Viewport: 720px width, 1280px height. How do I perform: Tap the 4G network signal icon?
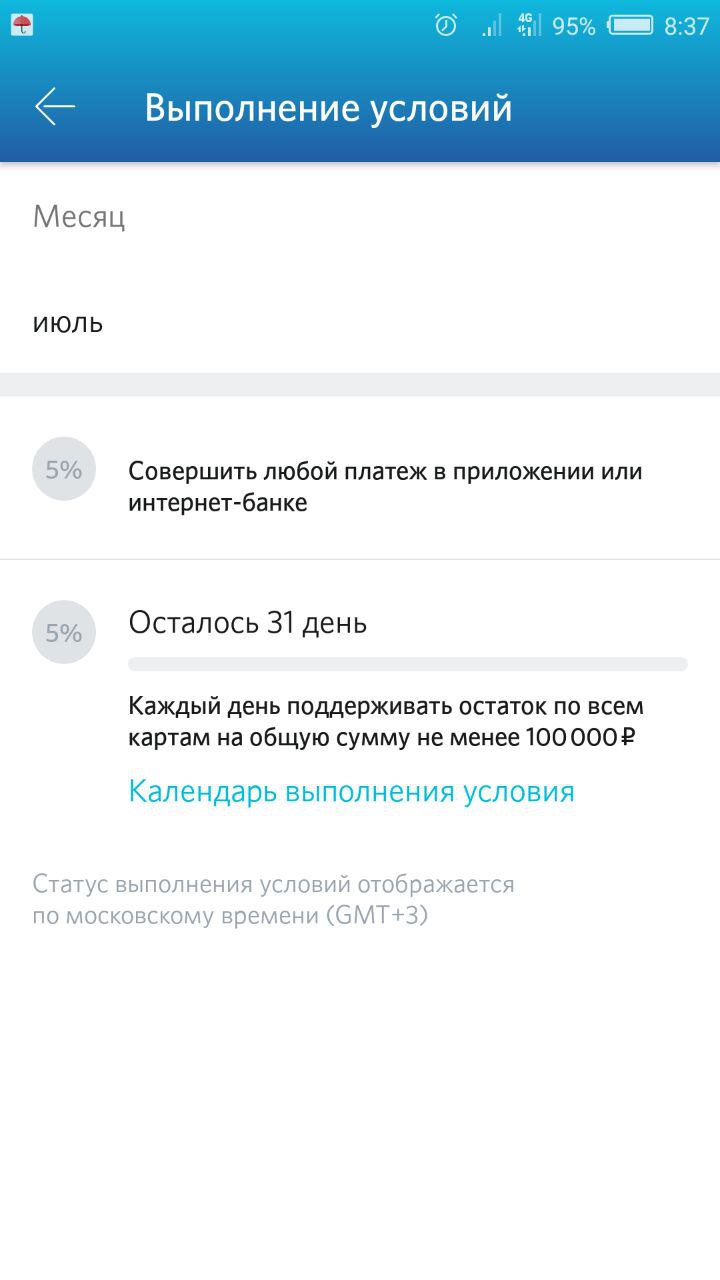click(x=529, y=26)
